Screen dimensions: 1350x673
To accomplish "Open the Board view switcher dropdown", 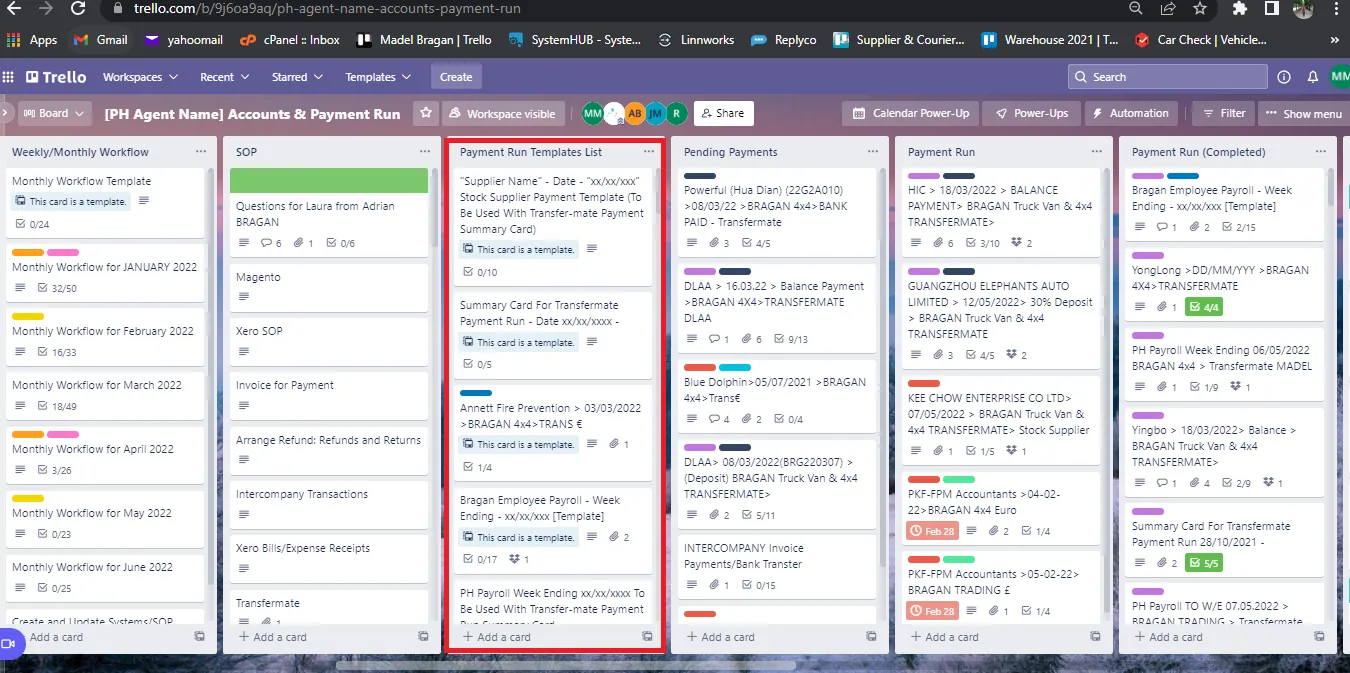I will coord(55,113).
